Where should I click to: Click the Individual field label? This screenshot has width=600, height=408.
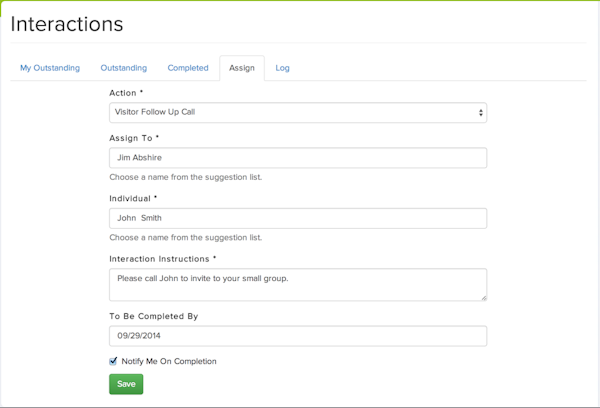[133, 199]
